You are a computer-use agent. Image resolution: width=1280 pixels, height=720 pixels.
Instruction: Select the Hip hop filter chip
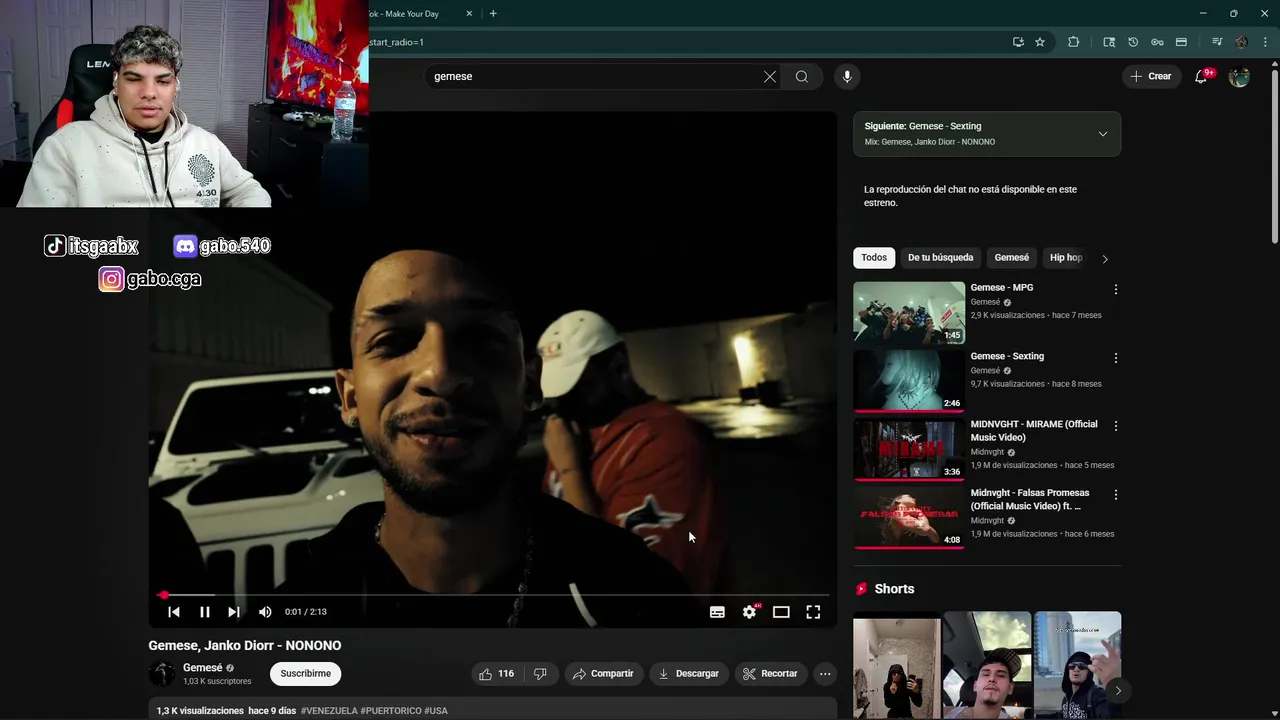click(1066, 258)
